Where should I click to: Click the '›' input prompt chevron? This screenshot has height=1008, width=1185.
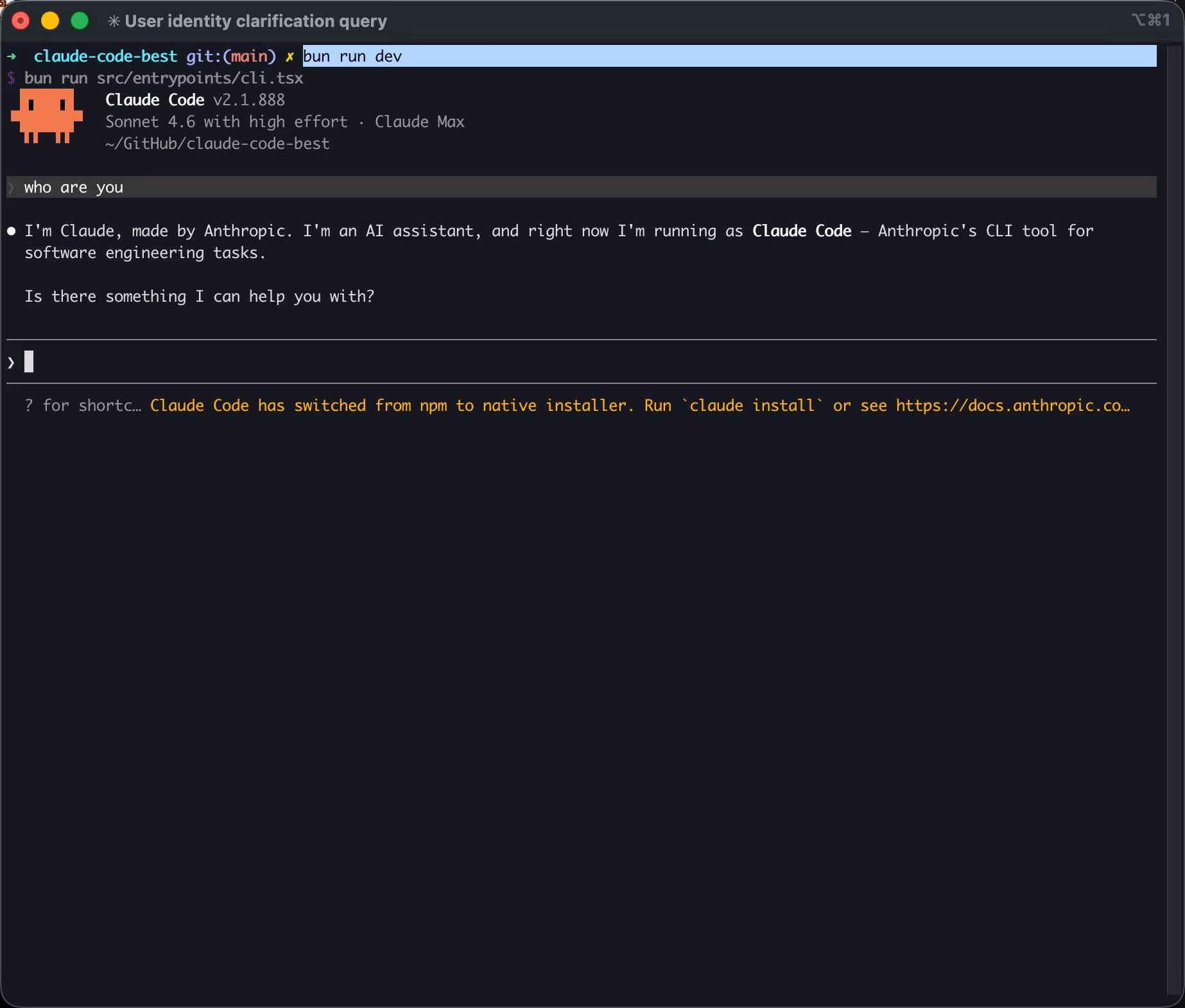[x=12, y=363]
